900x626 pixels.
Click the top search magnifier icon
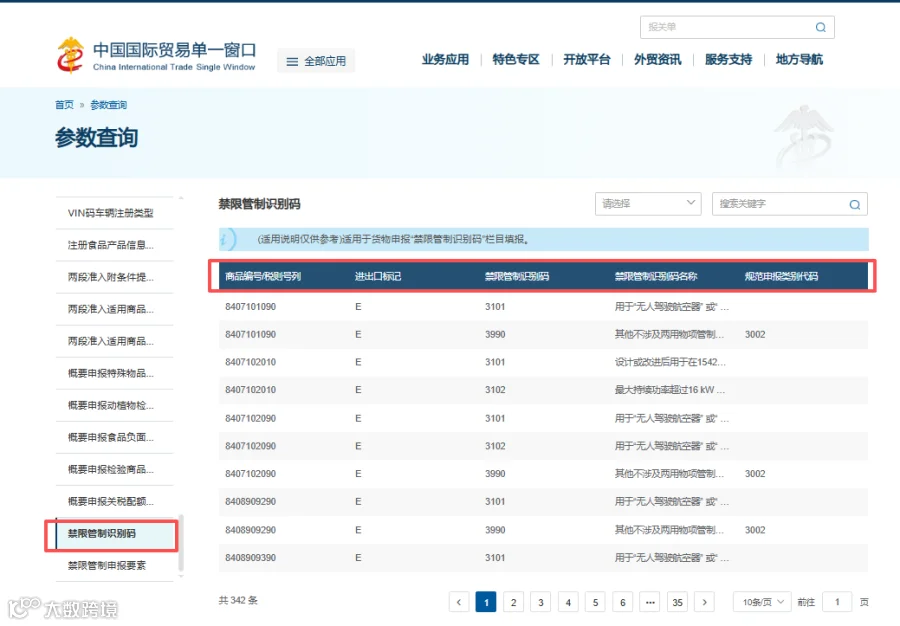[x=821, y=27]
